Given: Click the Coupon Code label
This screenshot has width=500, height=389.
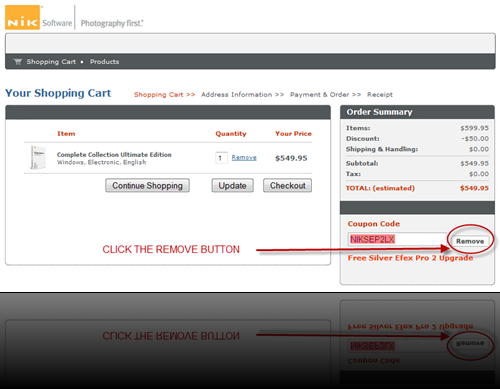Looking at the screenshot, I should coord(374,224).
